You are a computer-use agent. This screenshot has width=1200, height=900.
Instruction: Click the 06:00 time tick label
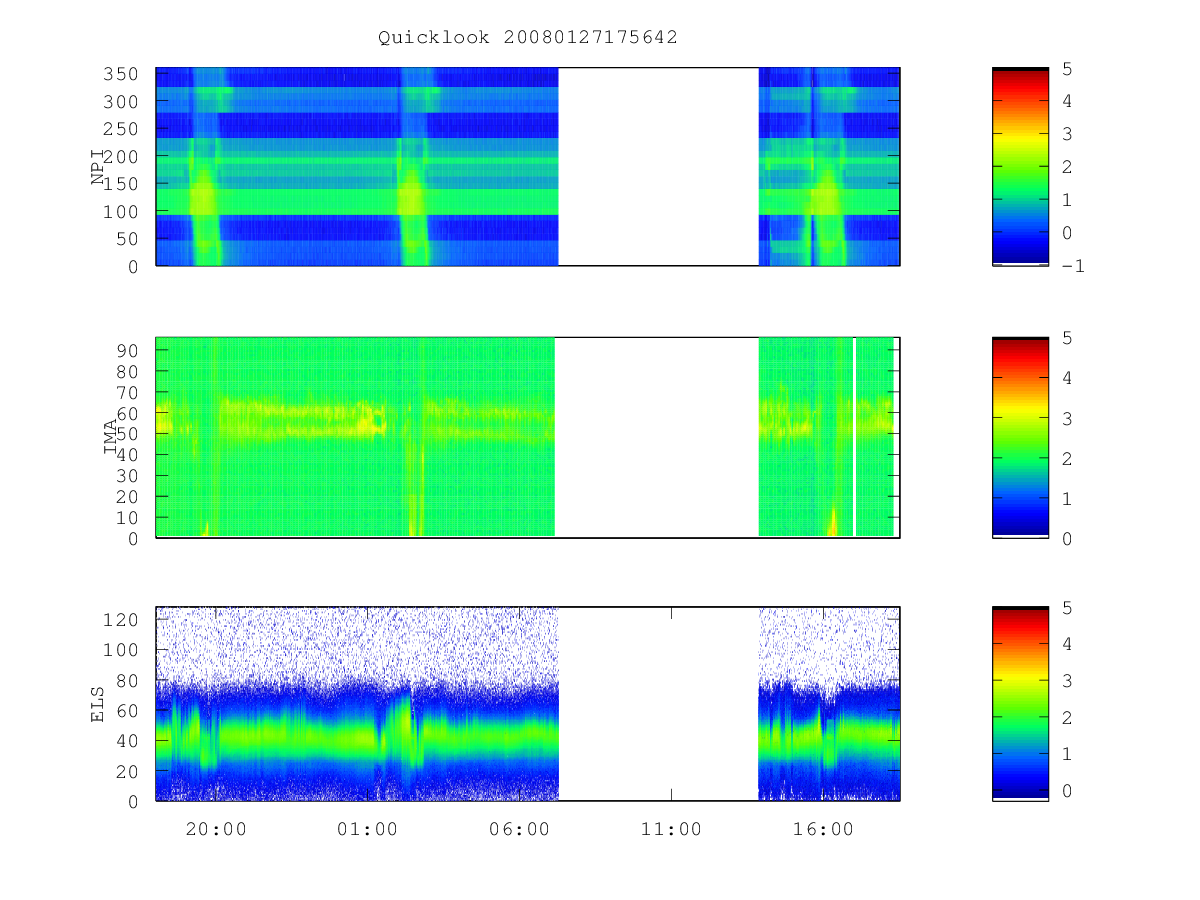[519, 829]
